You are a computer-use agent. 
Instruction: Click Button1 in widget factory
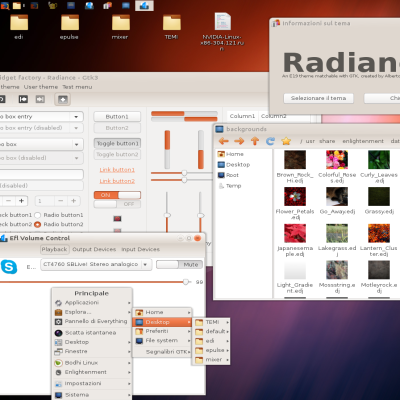point(117,117)
